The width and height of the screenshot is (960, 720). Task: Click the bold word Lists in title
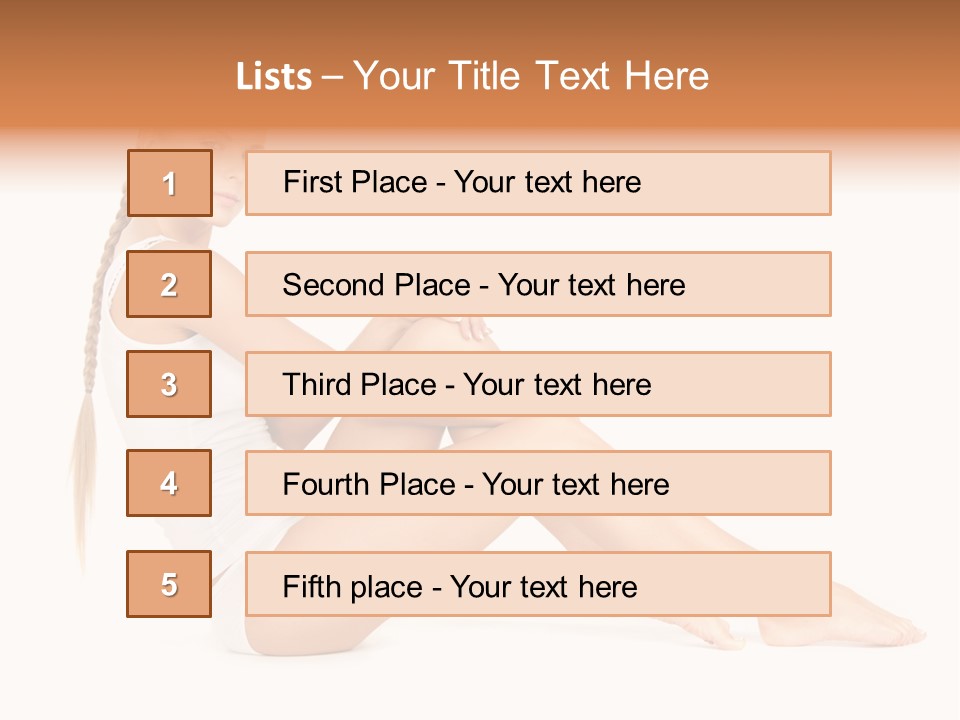point(274,77)
